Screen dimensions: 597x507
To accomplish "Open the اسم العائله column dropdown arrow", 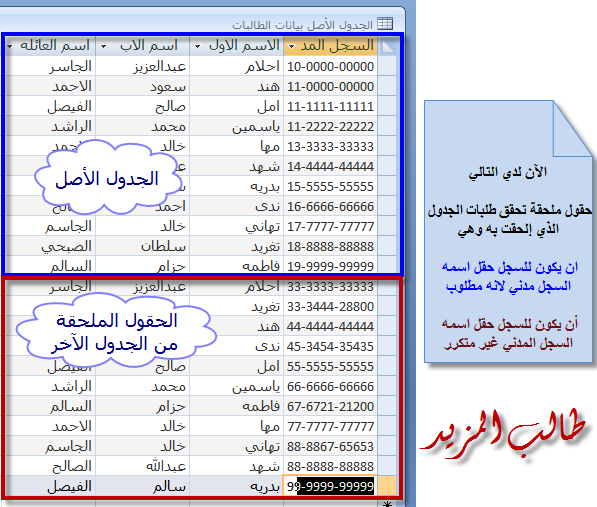I will click(10, 46).
